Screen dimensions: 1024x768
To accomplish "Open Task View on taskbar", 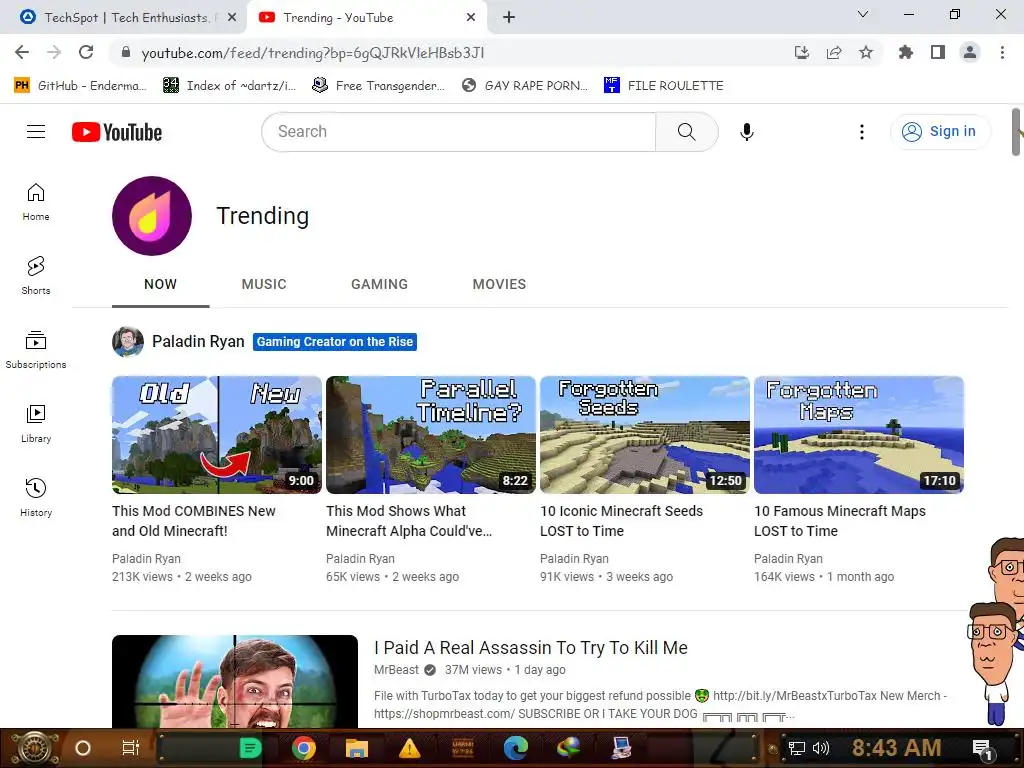I will coord(131,748).
